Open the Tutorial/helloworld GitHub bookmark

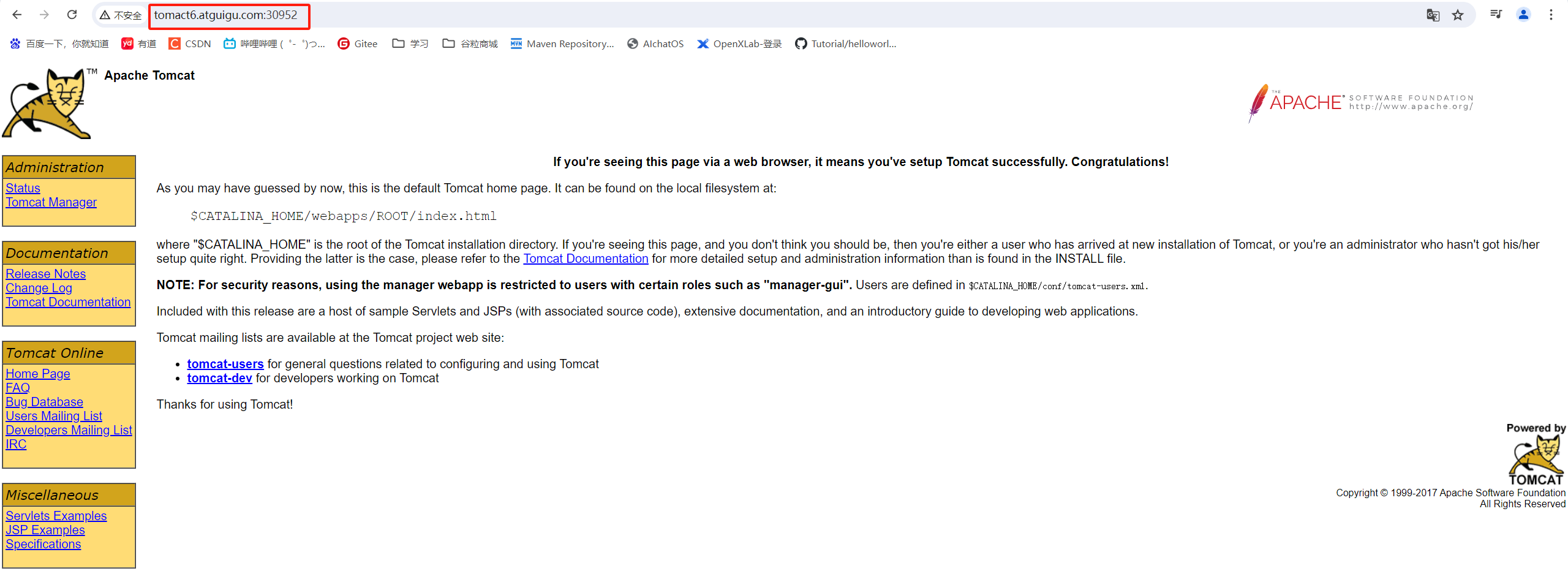coord(845,43)
